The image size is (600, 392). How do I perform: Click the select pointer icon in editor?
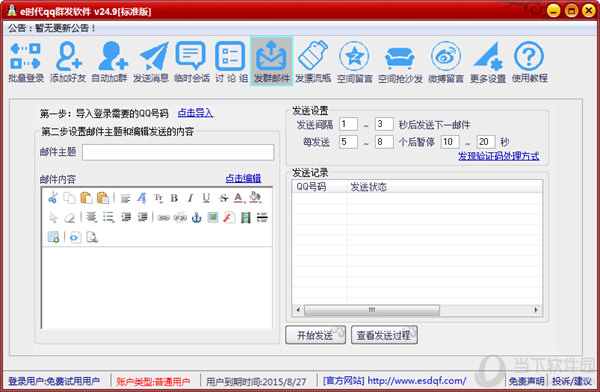point(53,217)
